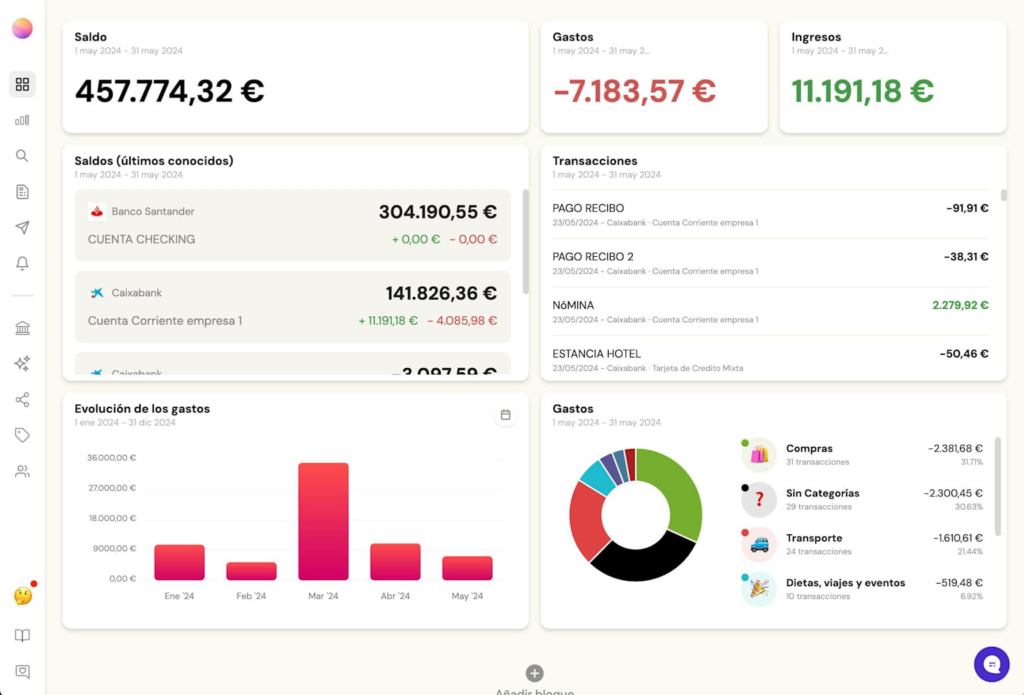Open calendar picker on Evolución de los gastos
Screen dimensions: 1024x695
point(505,415)
